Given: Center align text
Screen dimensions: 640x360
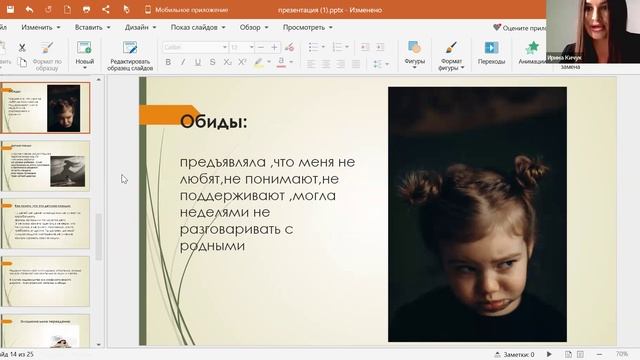Looking at the screenshot, I should pos(326,64).
